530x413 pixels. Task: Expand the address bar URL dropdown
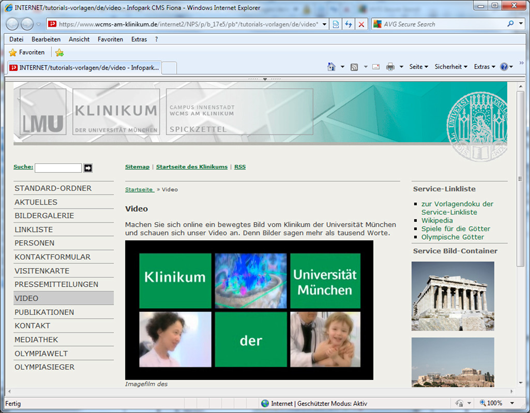pyautogui.click(x=324, y=24)
